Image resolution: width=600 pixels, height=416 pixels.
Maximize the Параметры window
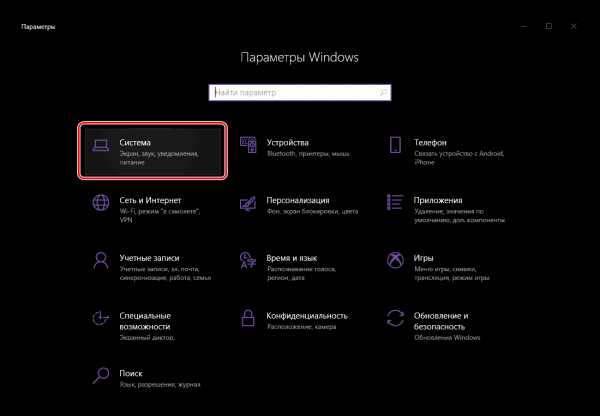549,26
